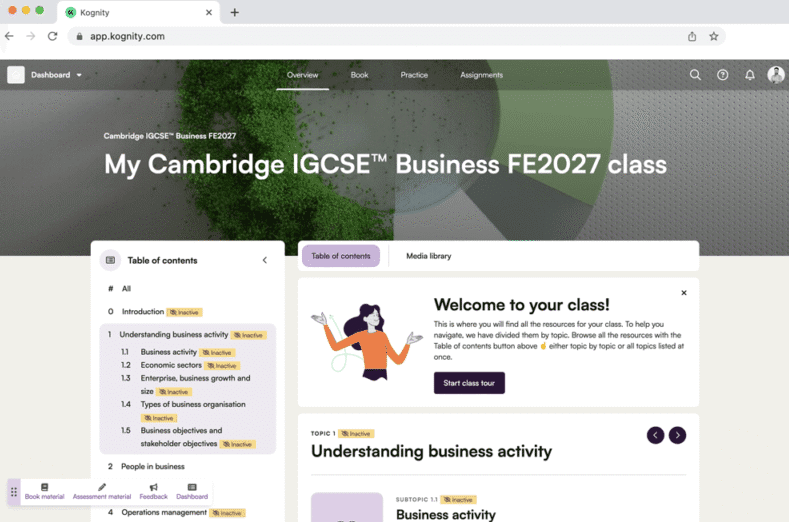Click the Feedback megaphone icon

(x=153, y=487)
